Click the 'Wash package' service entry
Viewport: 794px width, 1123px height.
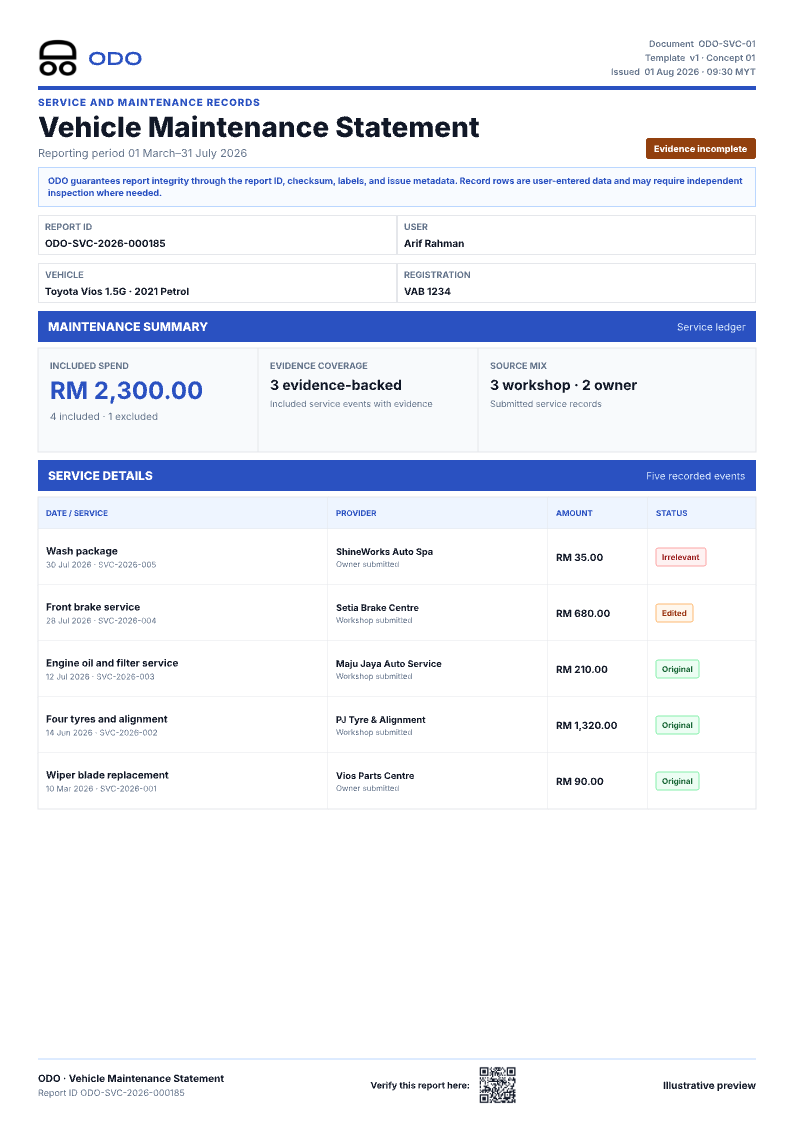(x=82, y=551)
